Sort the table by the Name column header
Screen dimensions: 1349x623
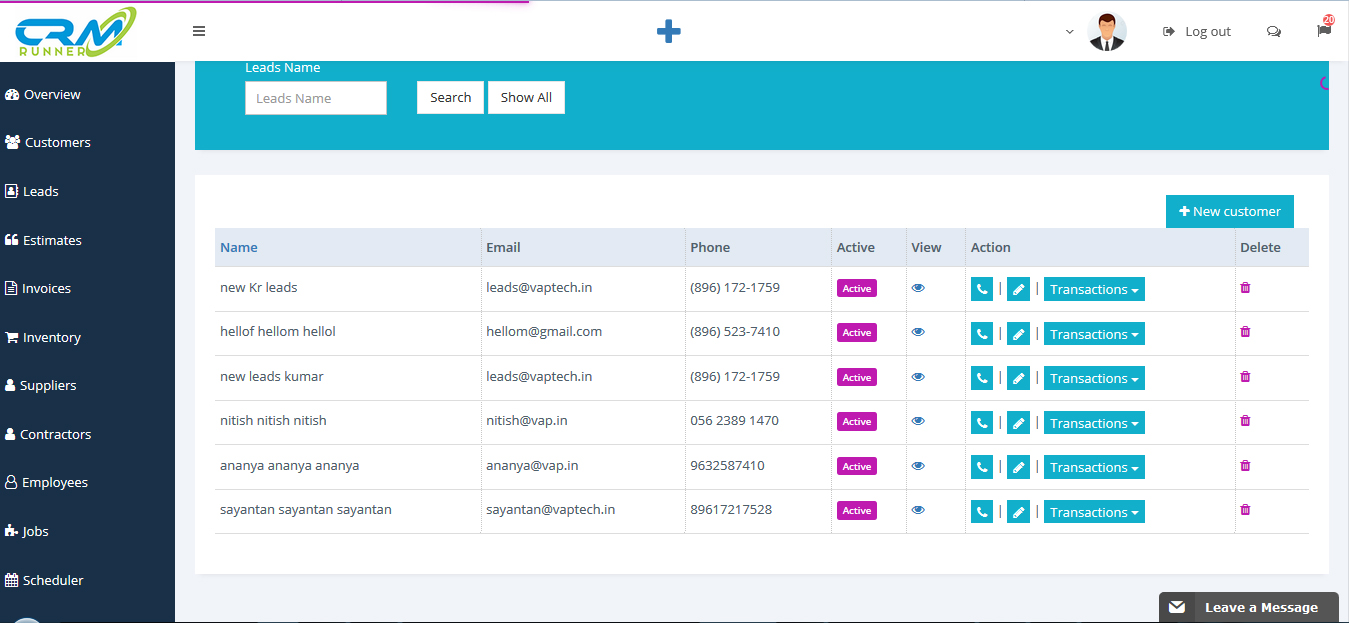[238, 247]
